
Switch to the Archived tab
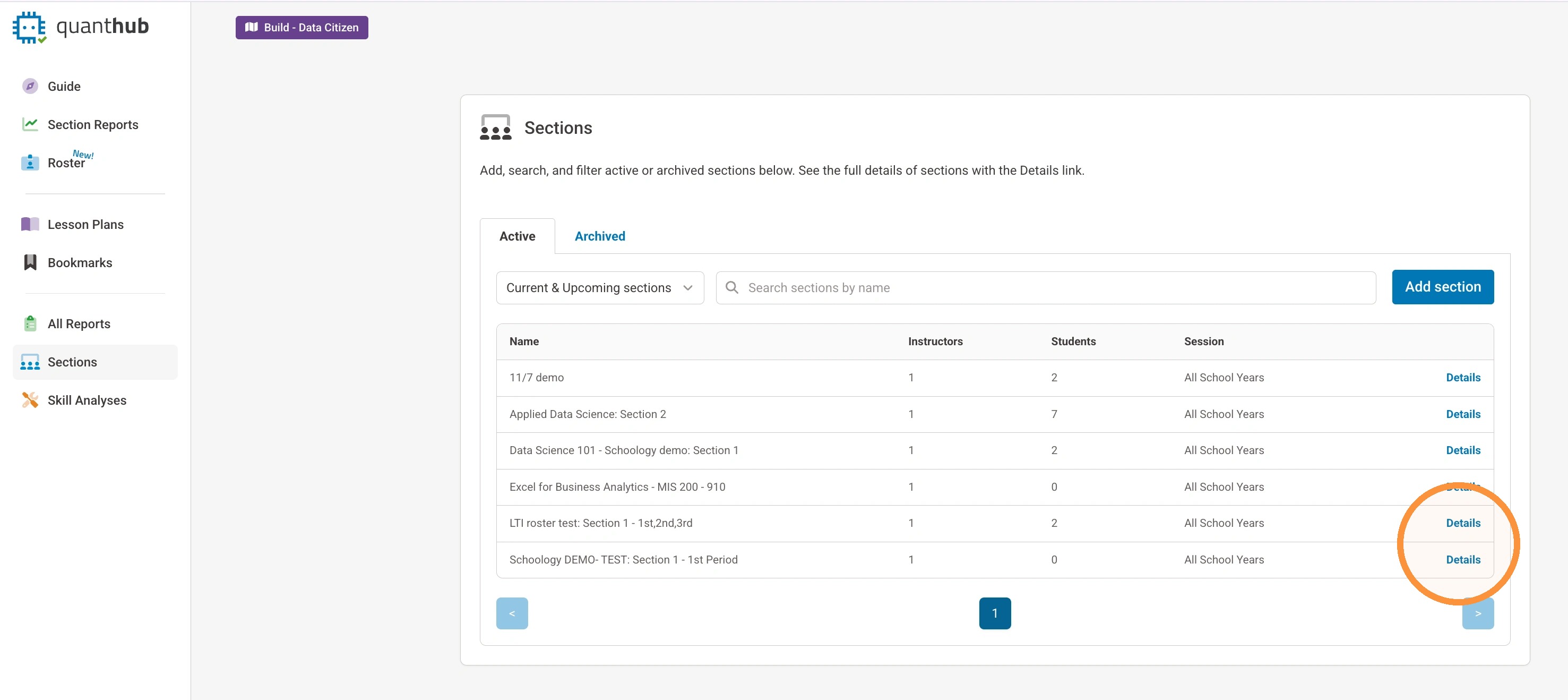(600, 236)
